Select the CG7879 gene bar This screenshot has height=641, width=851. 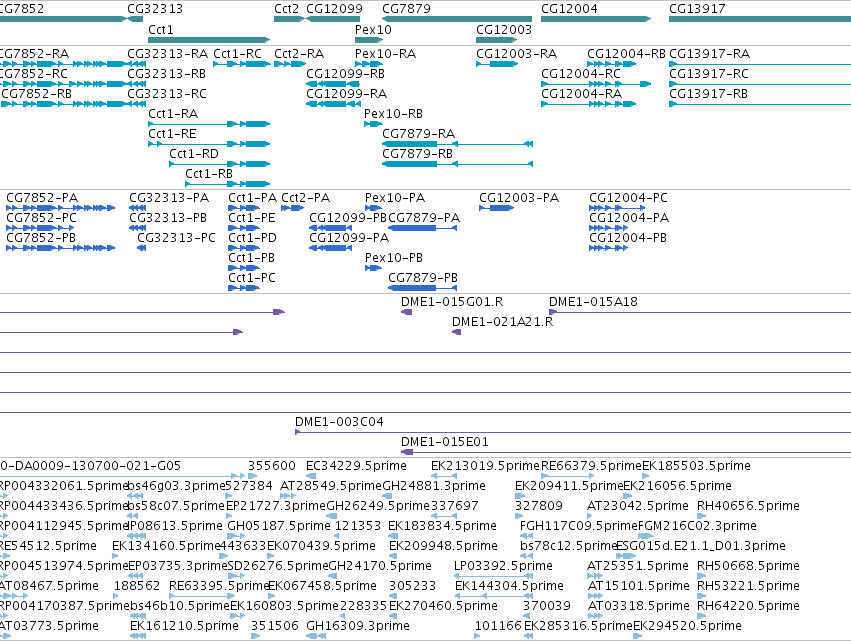[457, 19]
